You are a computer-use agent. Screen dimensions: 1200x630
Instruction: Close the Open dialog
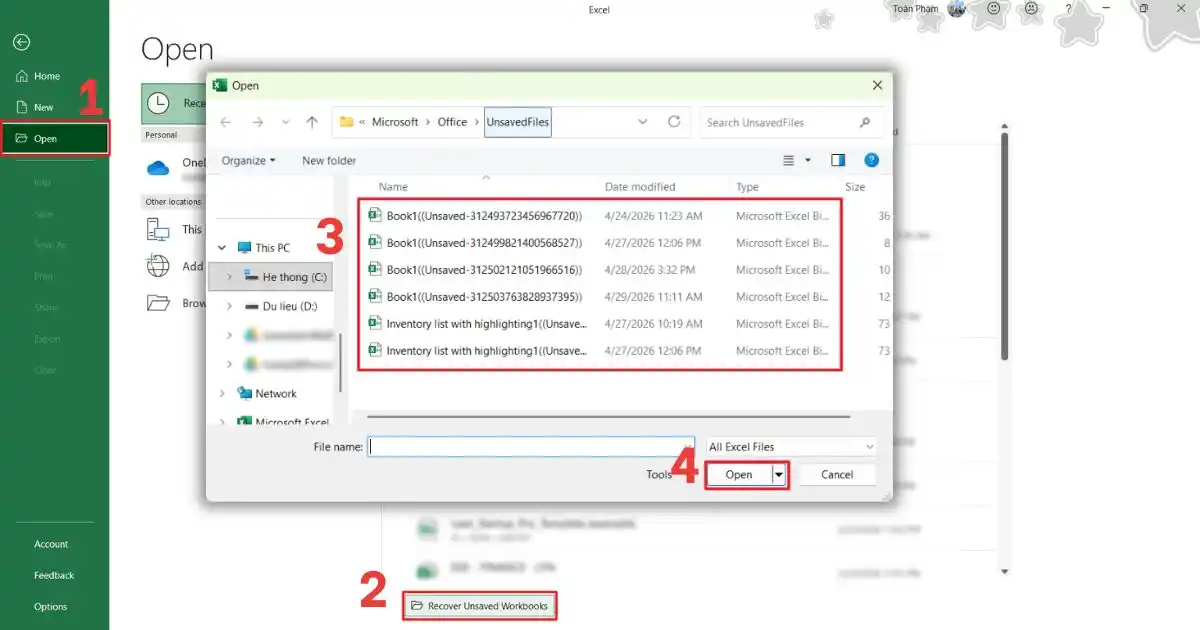click(877, 86)
